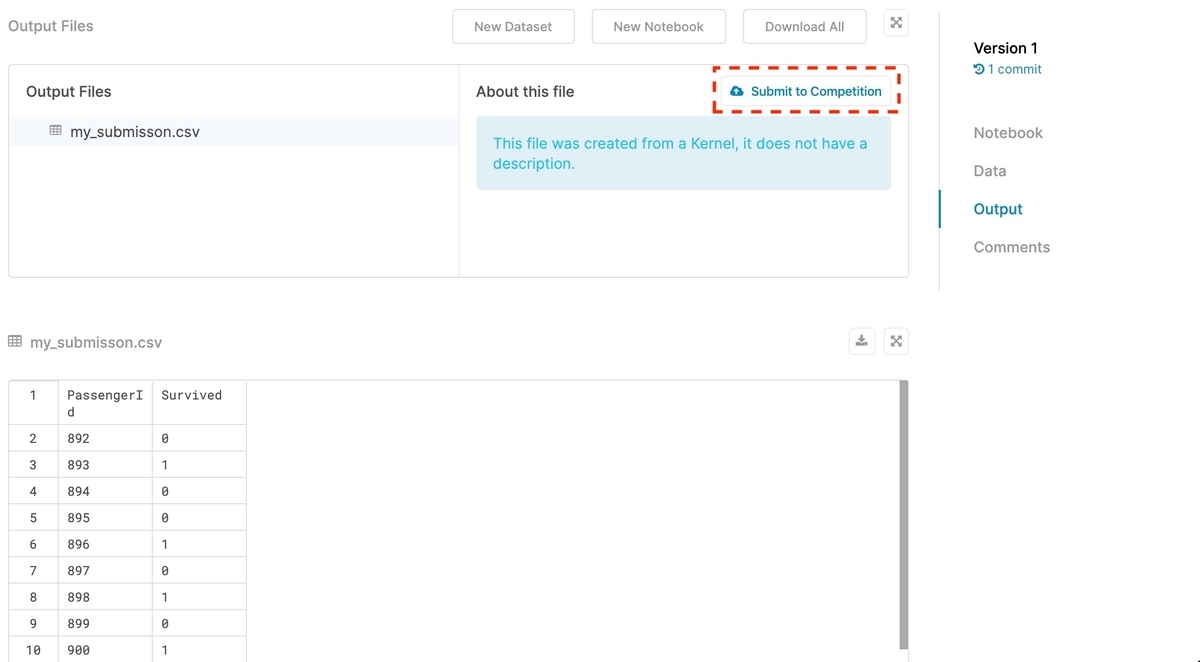Click the Output Files page title
1200x662 pixels.
[50, 26]
